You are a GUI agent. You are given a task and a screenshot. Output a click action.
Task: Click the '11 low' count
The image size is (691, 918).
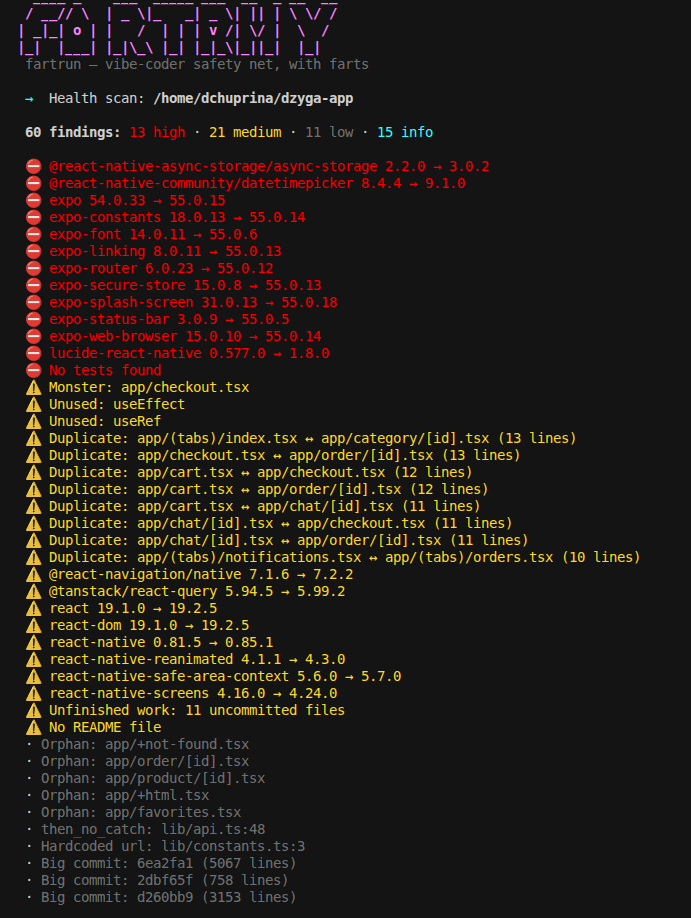pyautogui.click(x=329, y=132)
